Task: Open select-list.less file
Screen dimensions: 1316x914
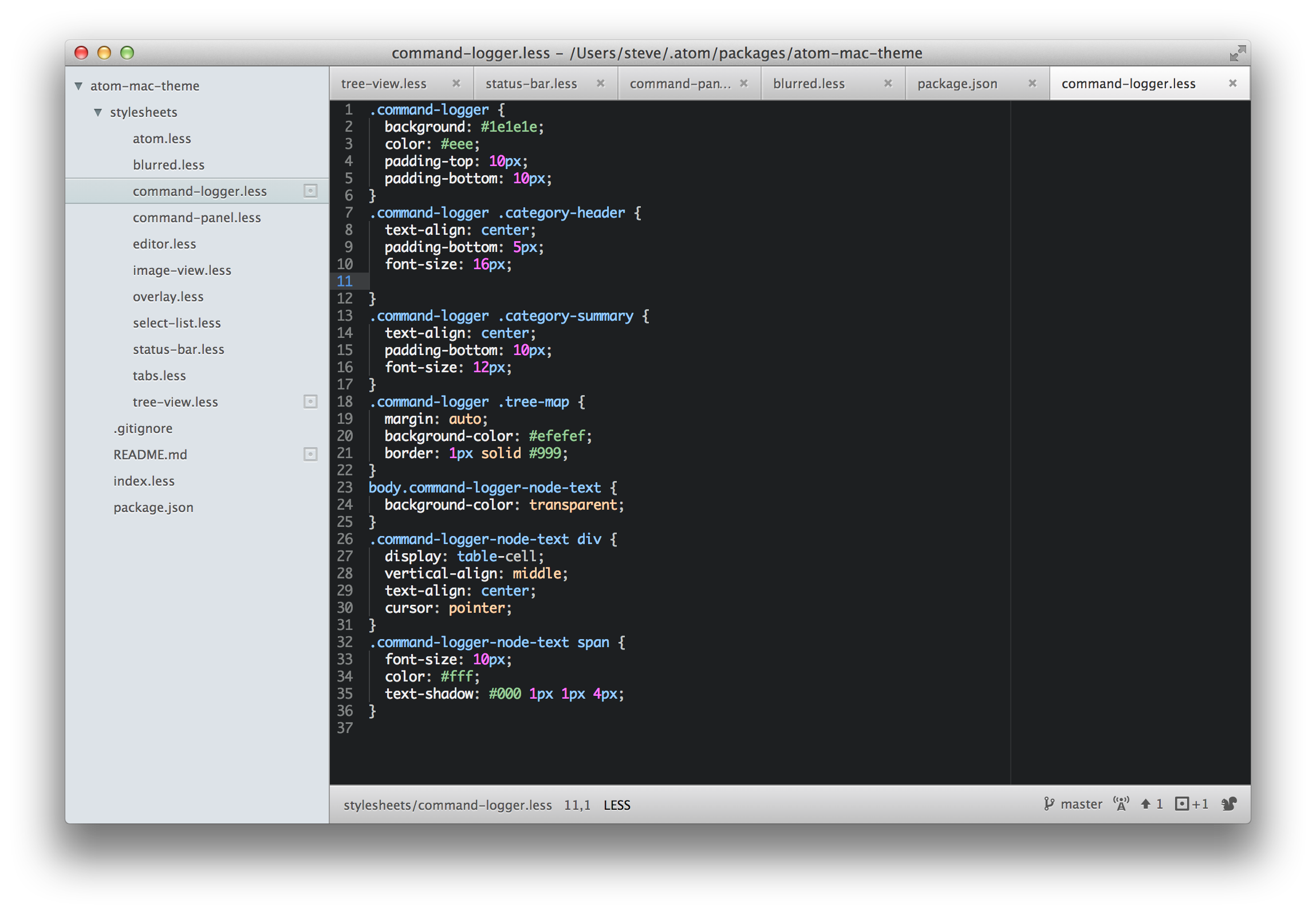Action: tap(176, 323)
